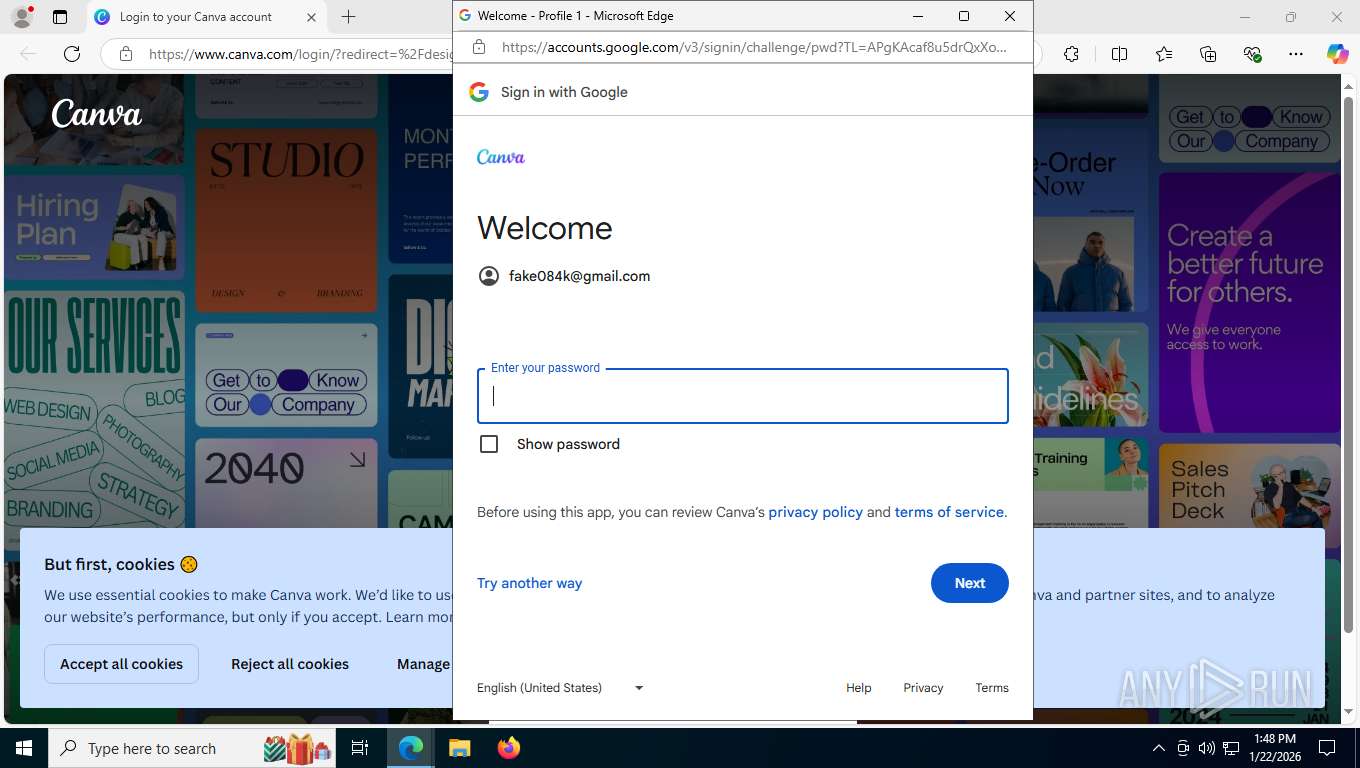Open the Privacy link in sign-in footer

923,688
